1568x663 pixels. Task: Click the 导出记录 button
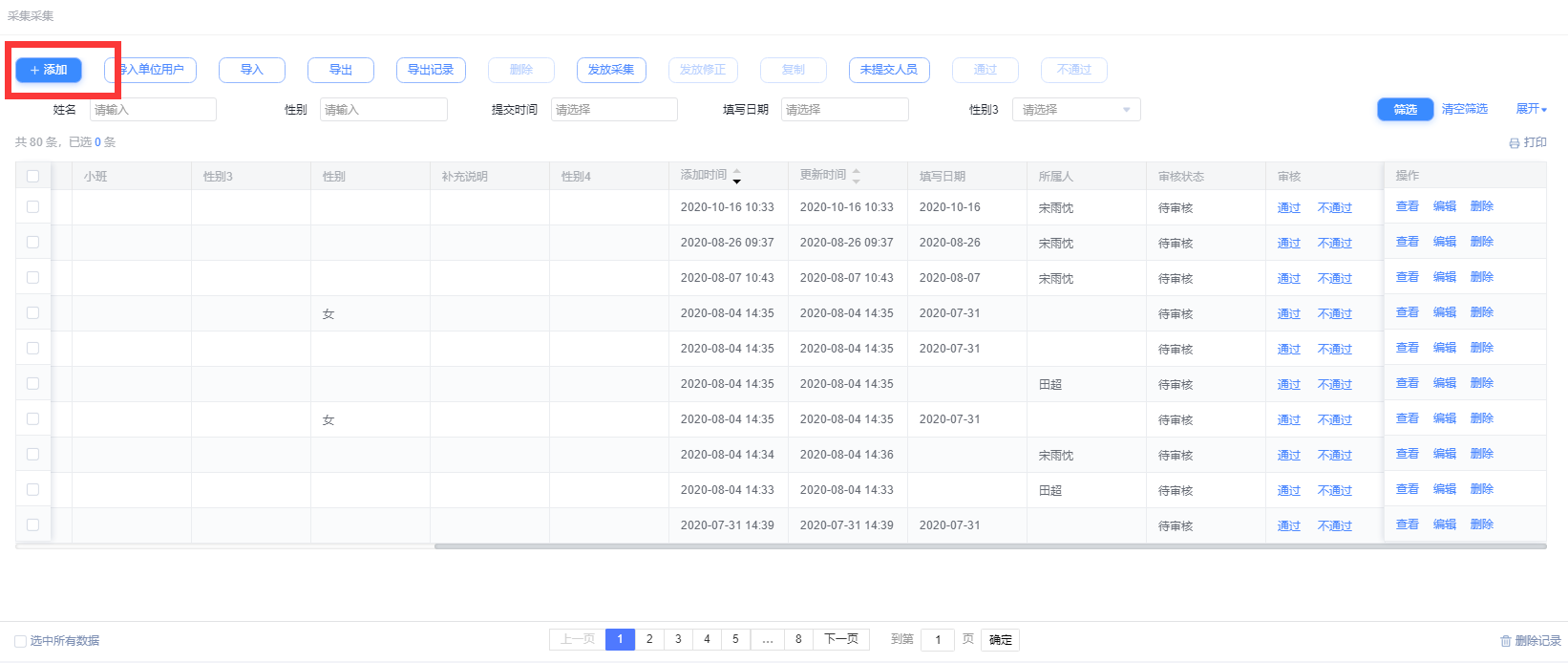[x=431, y=70]
